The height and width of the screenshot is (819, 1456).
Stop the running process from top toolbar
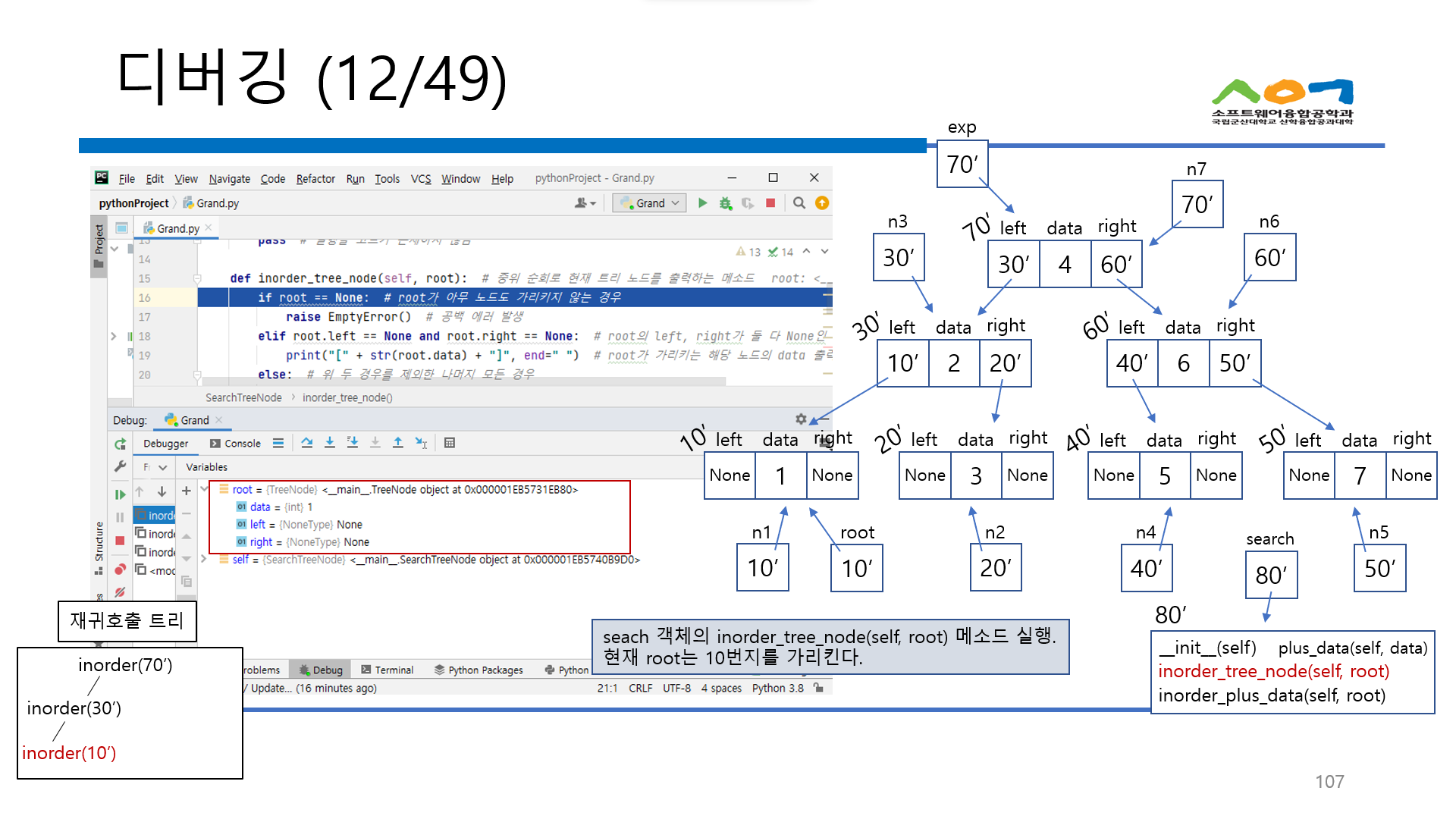[x=770, y=203]
